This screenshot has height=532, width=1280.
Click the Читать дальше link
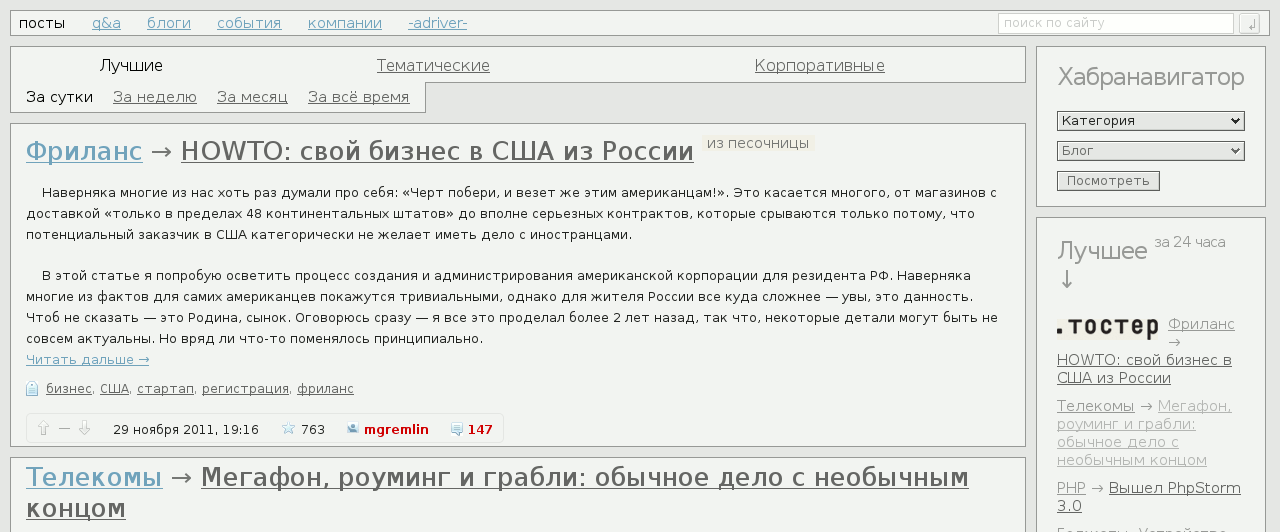(88, 360)
